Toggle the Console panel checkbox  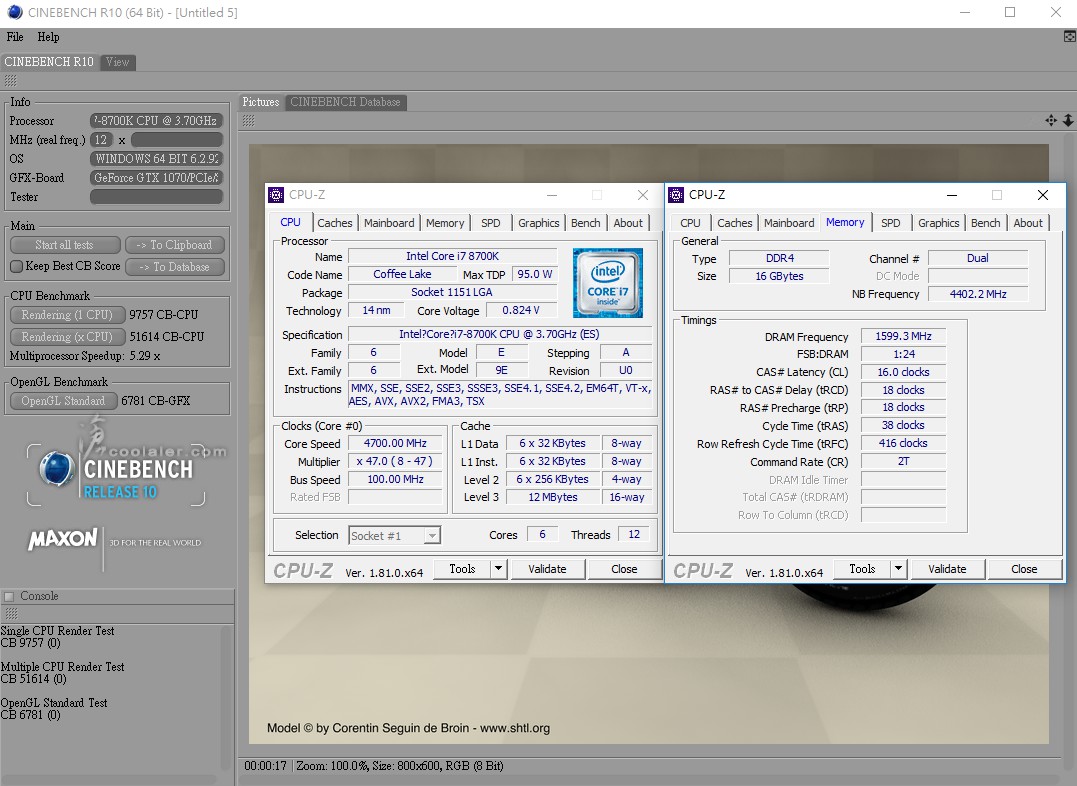(9, 596)
